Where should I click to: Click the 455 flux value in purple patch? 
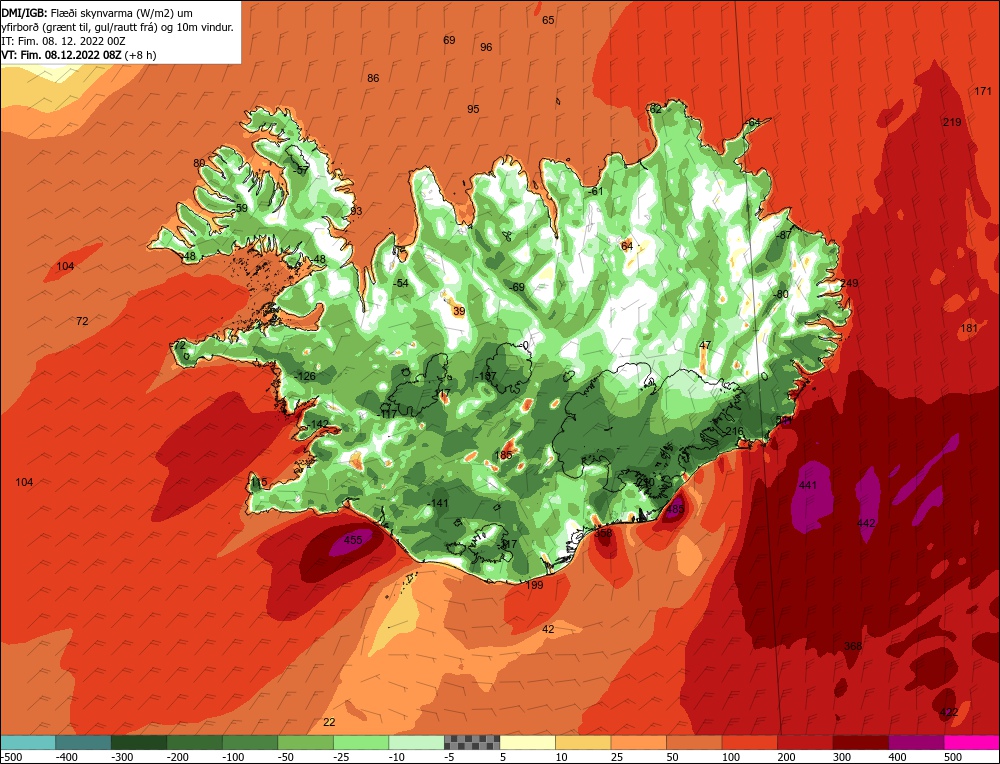point(353,540)
